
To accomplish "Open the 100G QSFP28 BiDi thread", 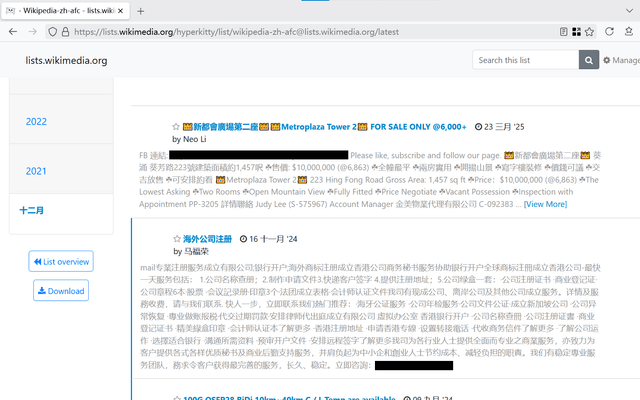I will click(x=289, y=398).
